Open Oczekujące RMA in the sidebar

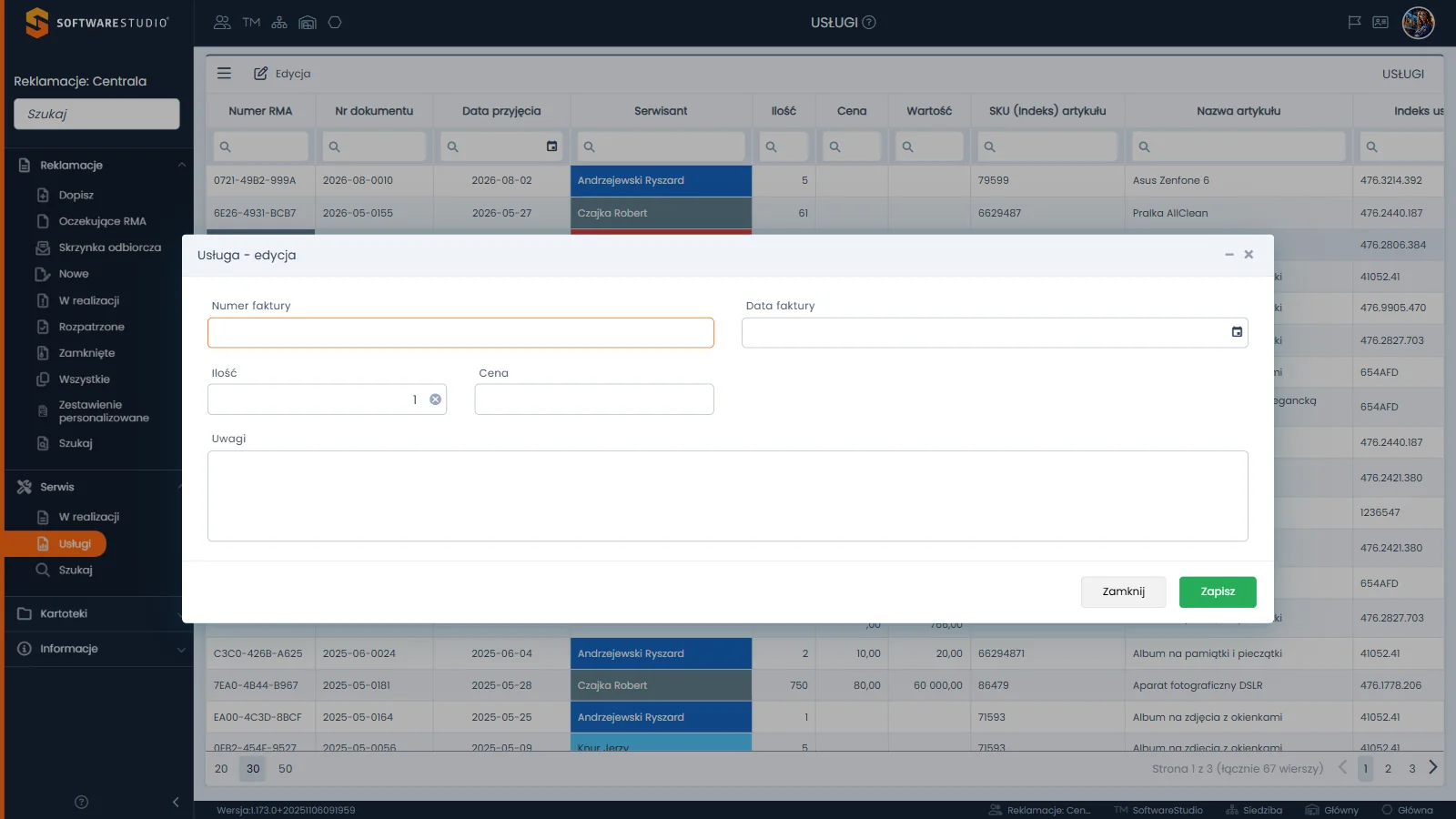click(x=102, y=221)
